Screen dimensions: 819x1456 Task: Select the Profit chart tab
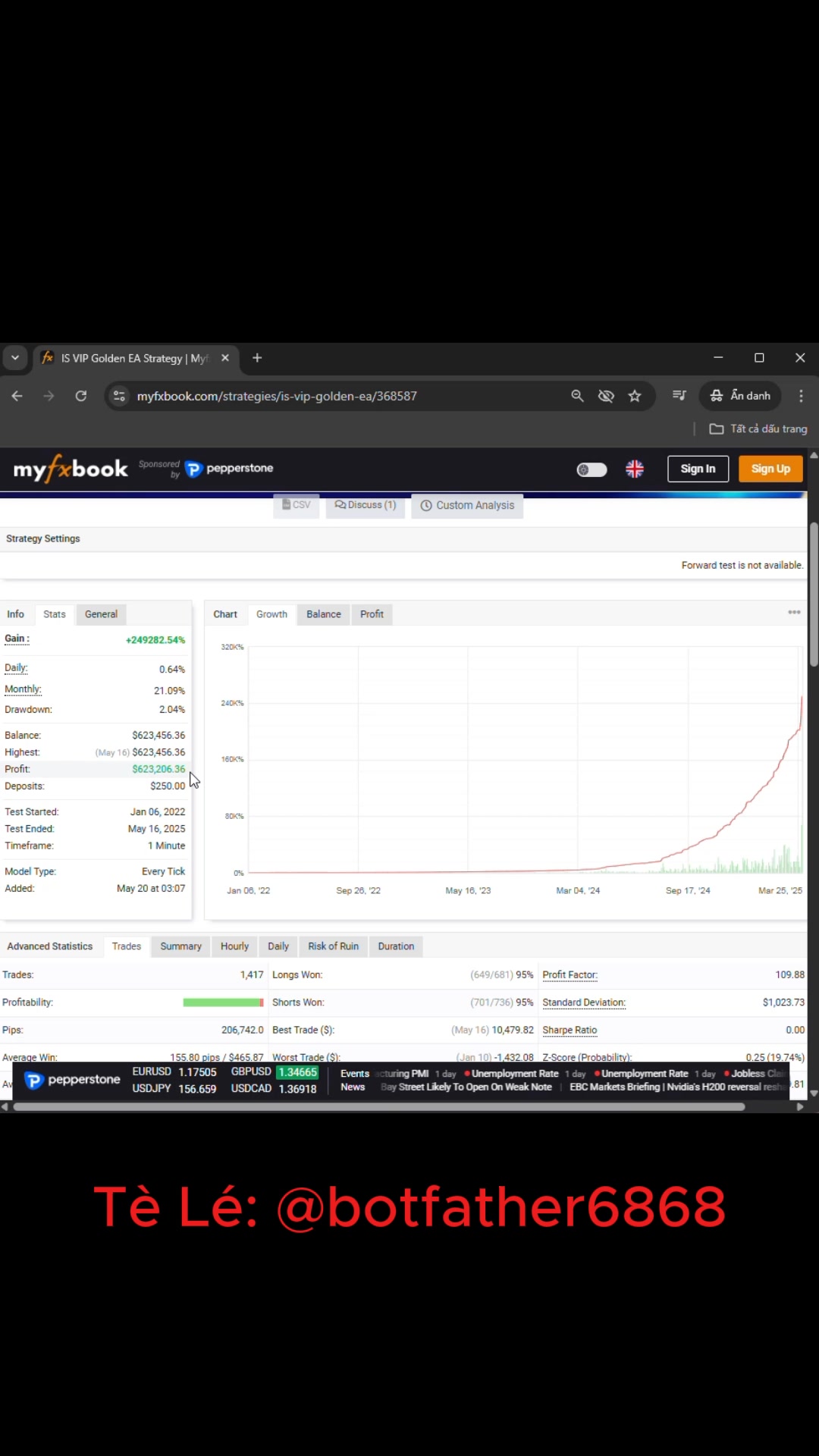372,614
